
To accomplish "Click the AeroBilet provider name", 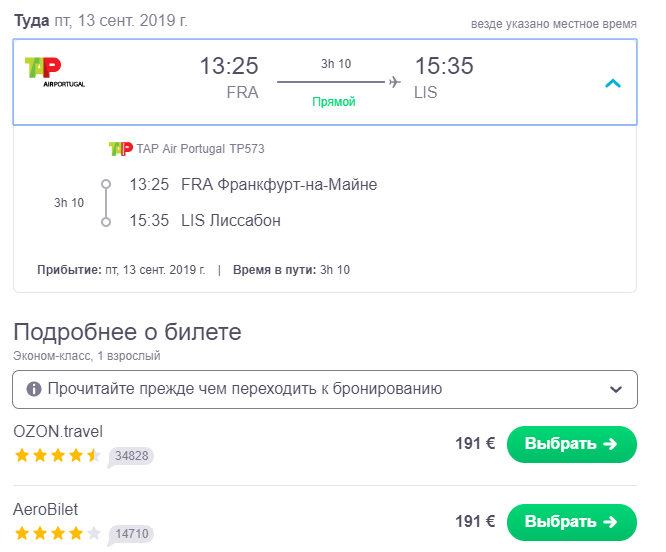I will tap(46, 509).
